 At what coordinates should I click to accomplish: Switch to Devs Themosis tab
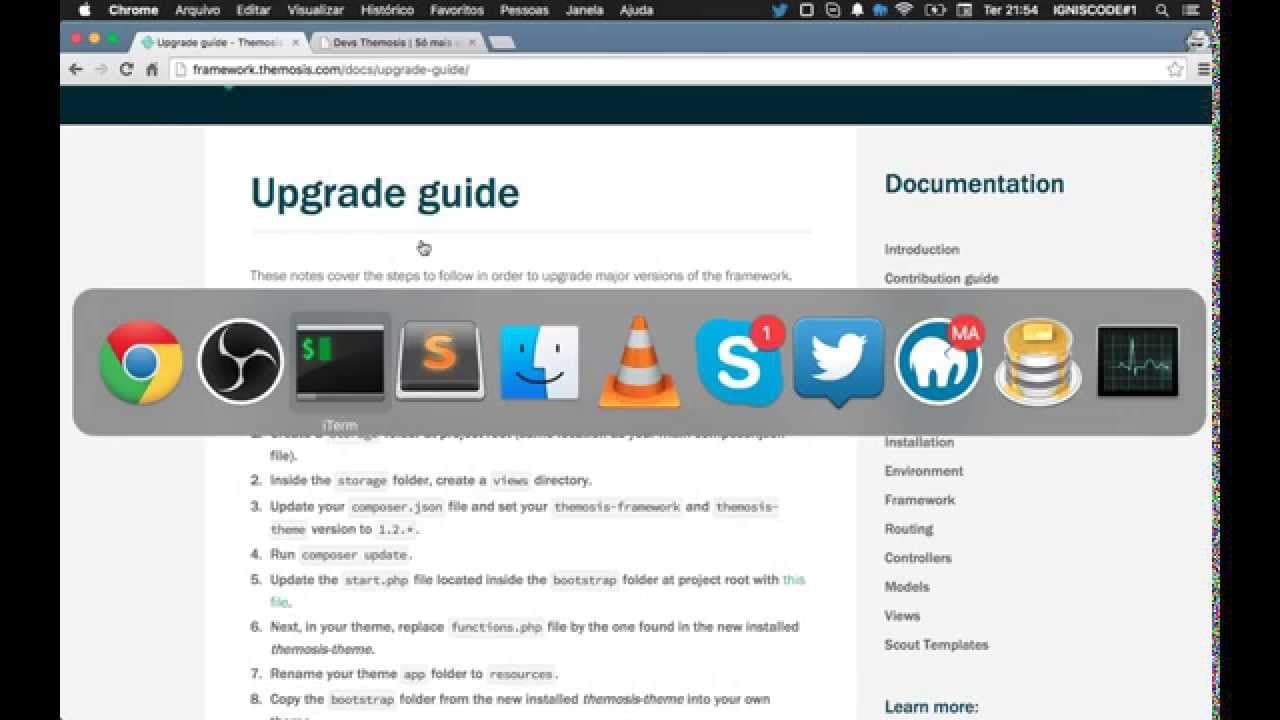(x=398, y=43)
